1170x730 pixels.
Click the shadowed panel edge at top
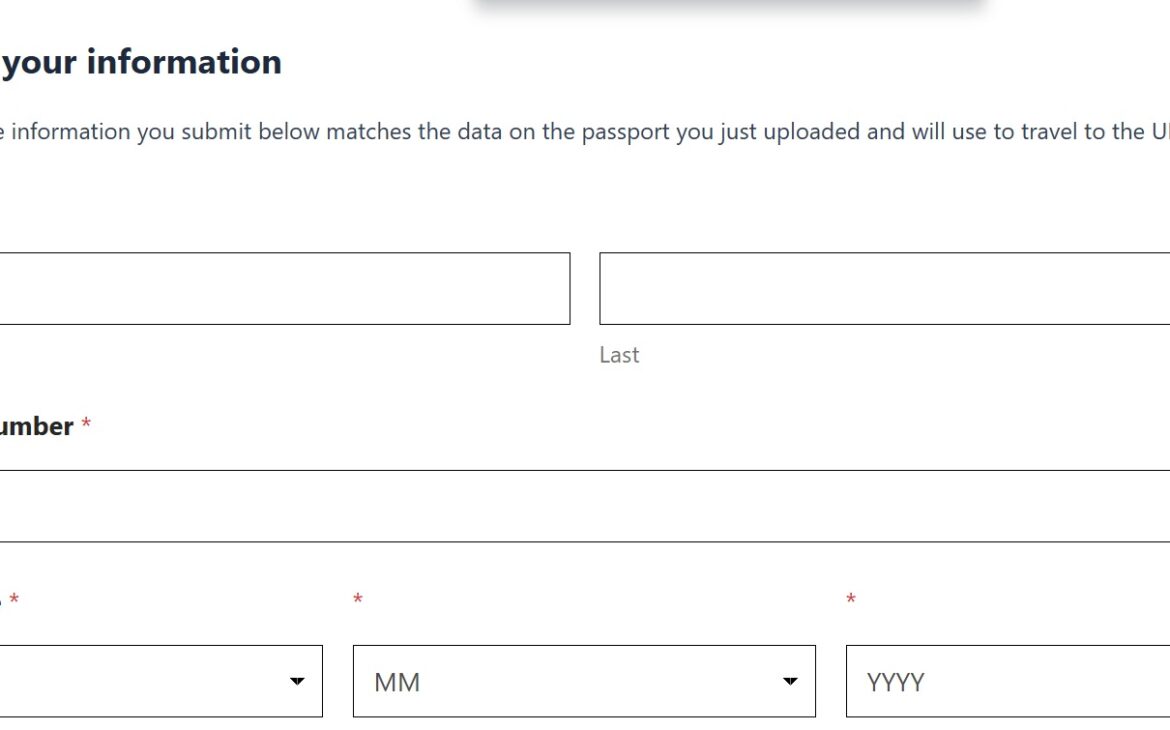coord(730,5)
